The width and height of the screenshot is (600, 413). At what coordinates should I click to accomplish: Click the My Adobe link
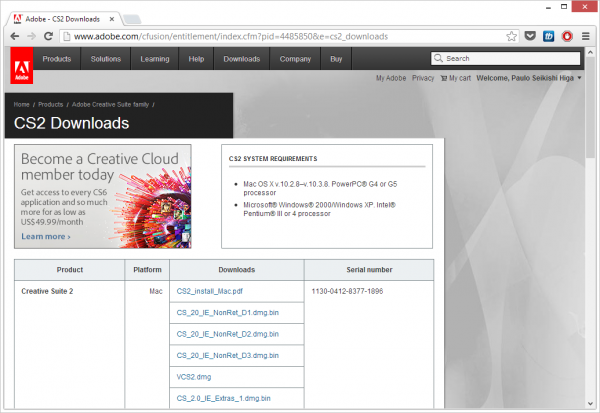click(x=391, y=78)
